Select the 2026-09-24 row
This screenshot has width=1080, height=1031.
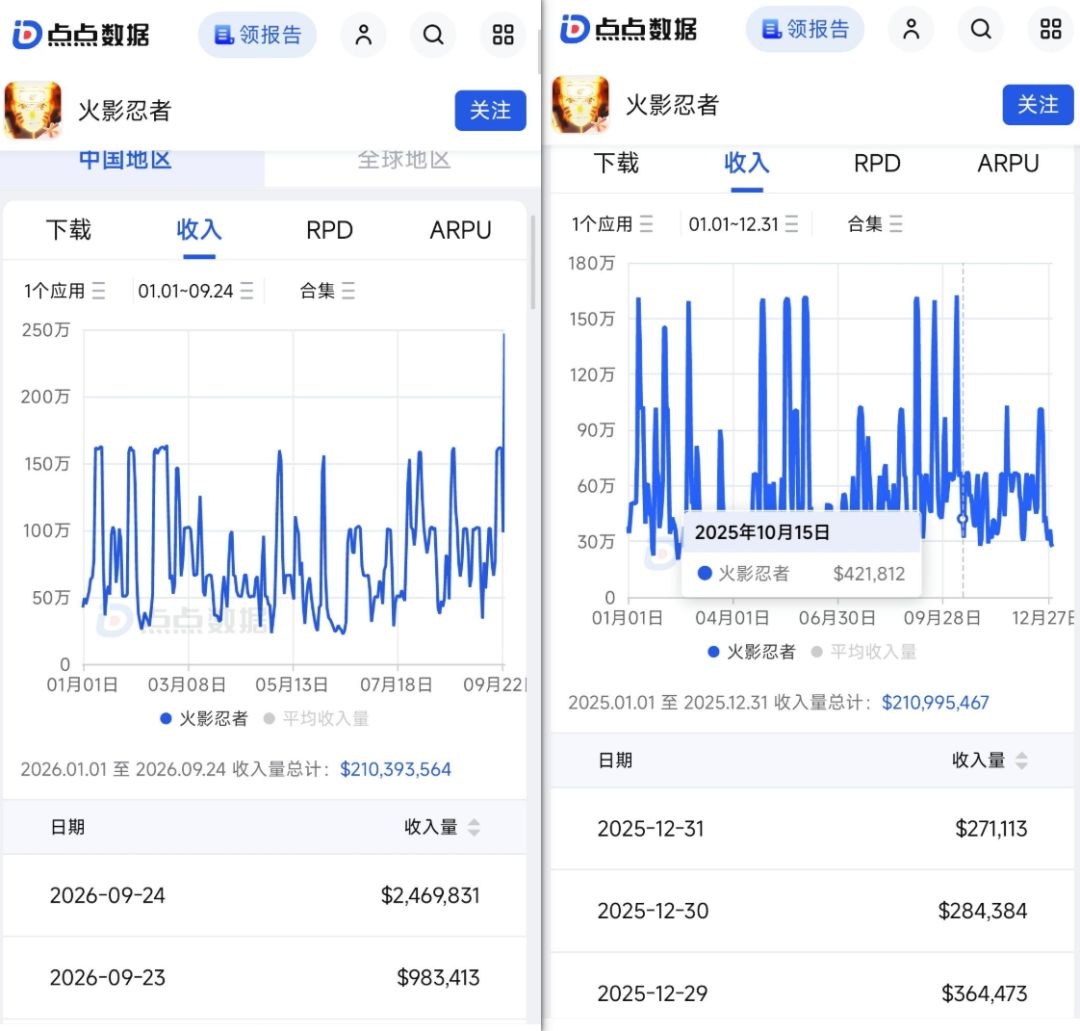(x=264, y=895)
